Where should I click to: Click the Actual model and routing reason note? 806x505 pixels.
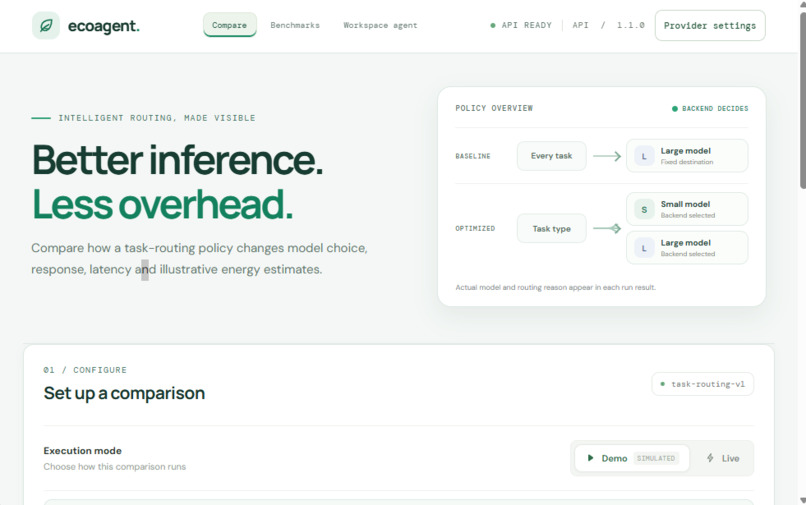556,287
